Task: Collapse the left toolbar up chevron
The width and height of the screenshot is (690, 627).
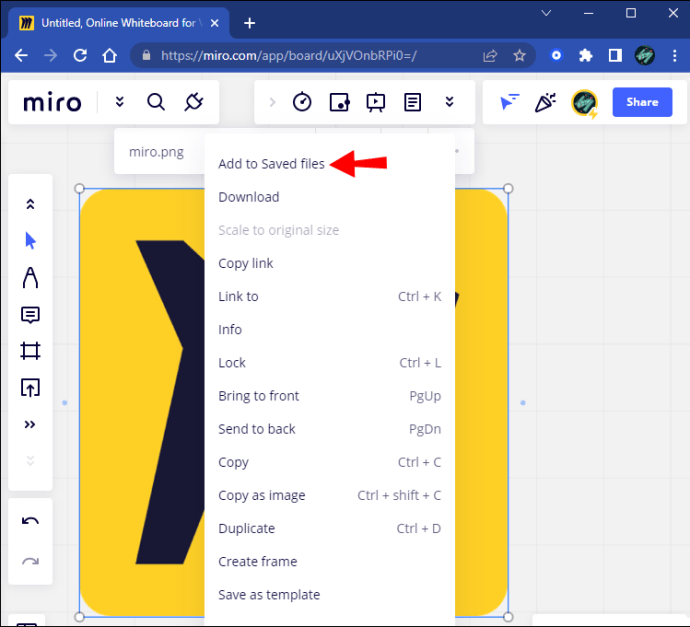Action: (x=30, y=204)
